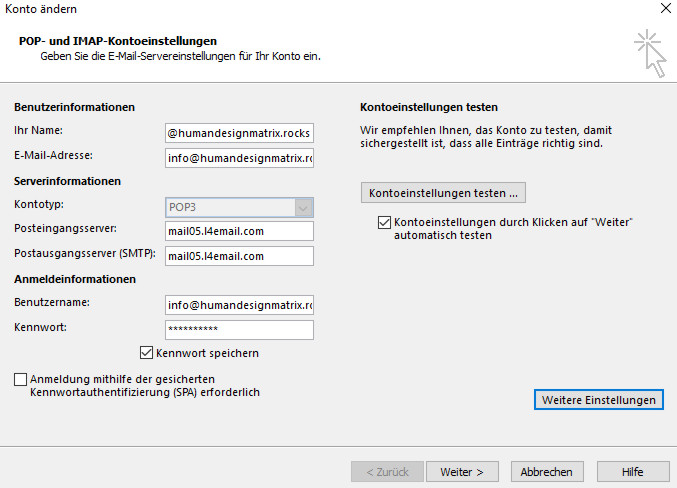Click the cursor wizard icon in the header
The width and height of the screenshot is (677, 488).
coord(648,52)
